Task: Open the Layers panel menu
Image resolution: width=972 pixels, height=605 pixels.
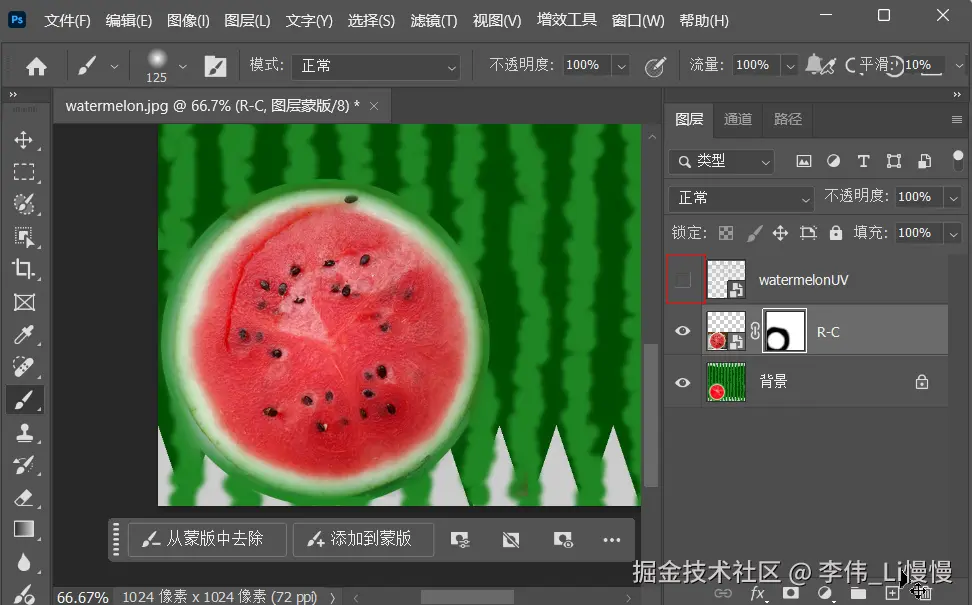Action: tap(957, 120)
